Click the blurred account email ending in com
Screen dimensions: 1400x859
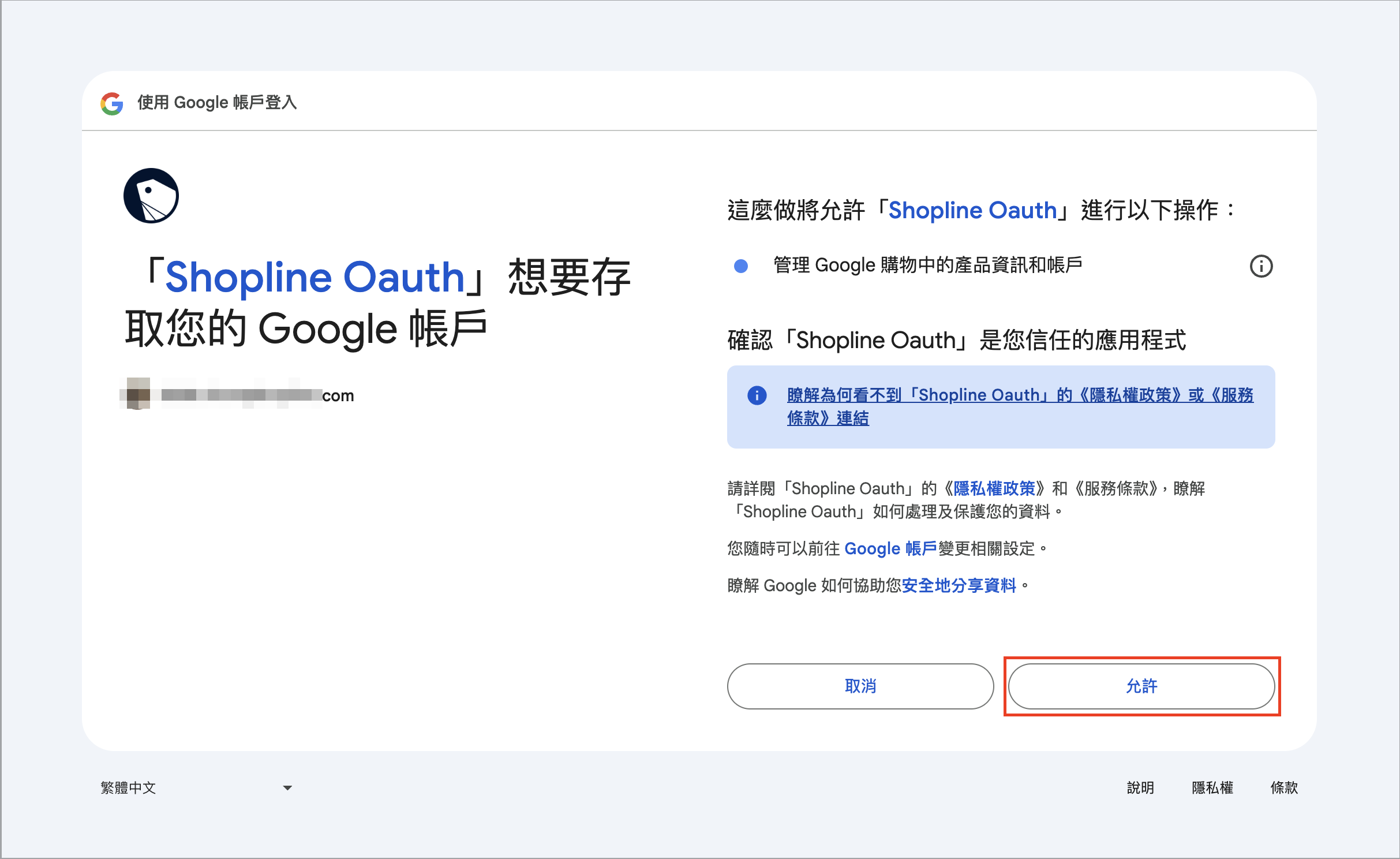tap(257, 395)
